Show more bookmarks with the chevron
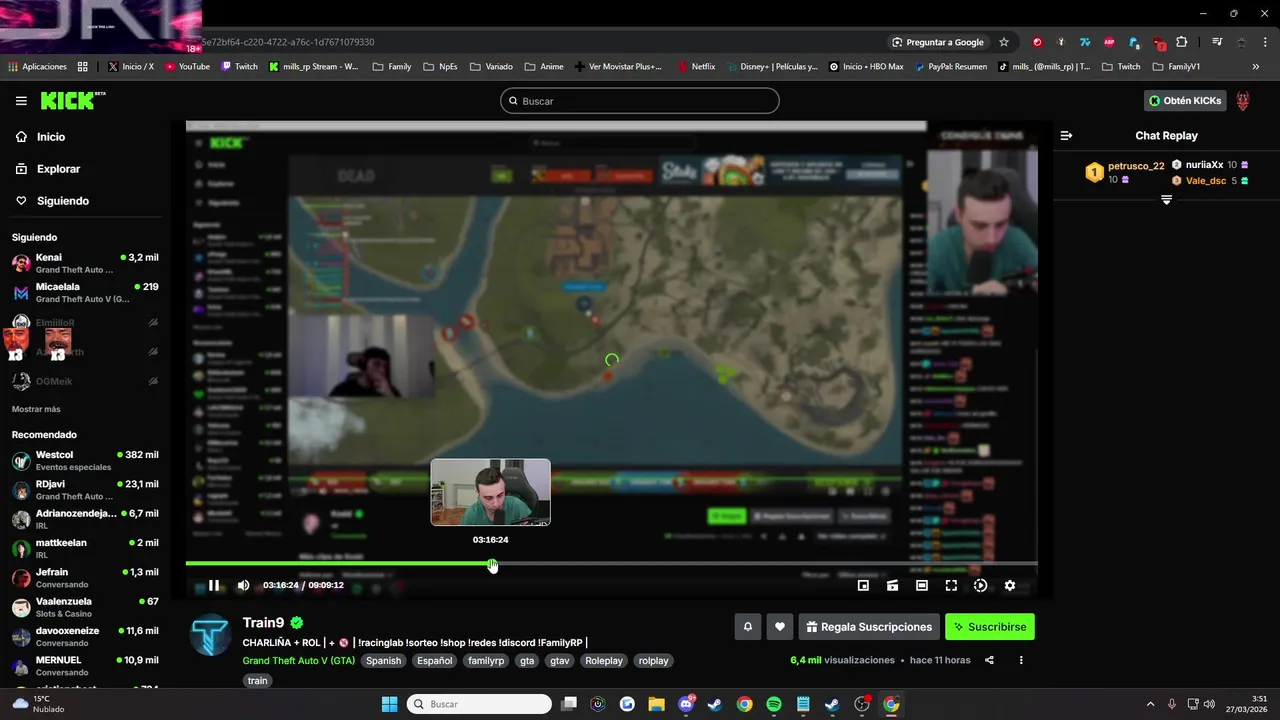This screenshot has height=720, width=1280. point(1256,67)
